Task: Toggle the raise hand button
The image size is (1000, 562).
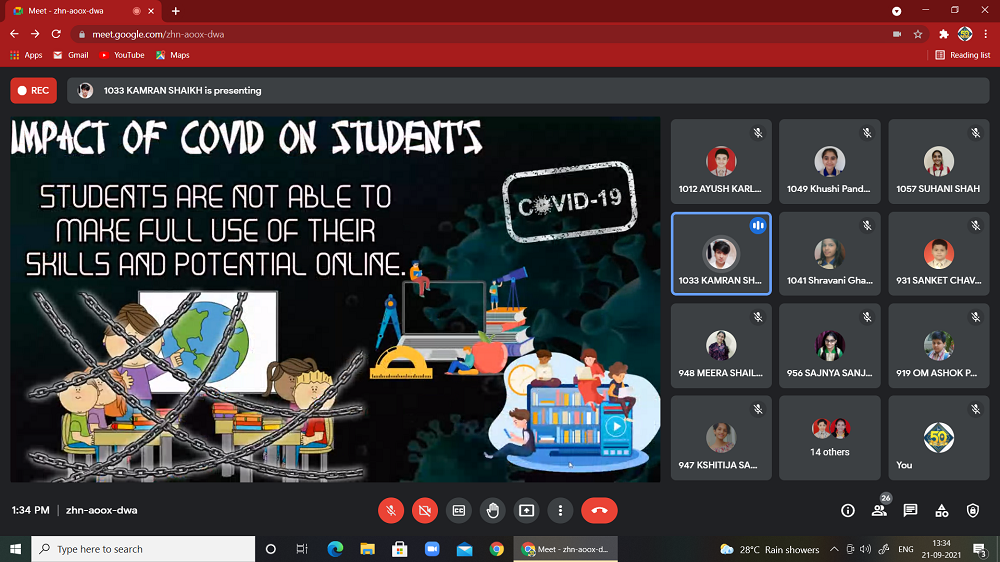Action: (493, 510)
